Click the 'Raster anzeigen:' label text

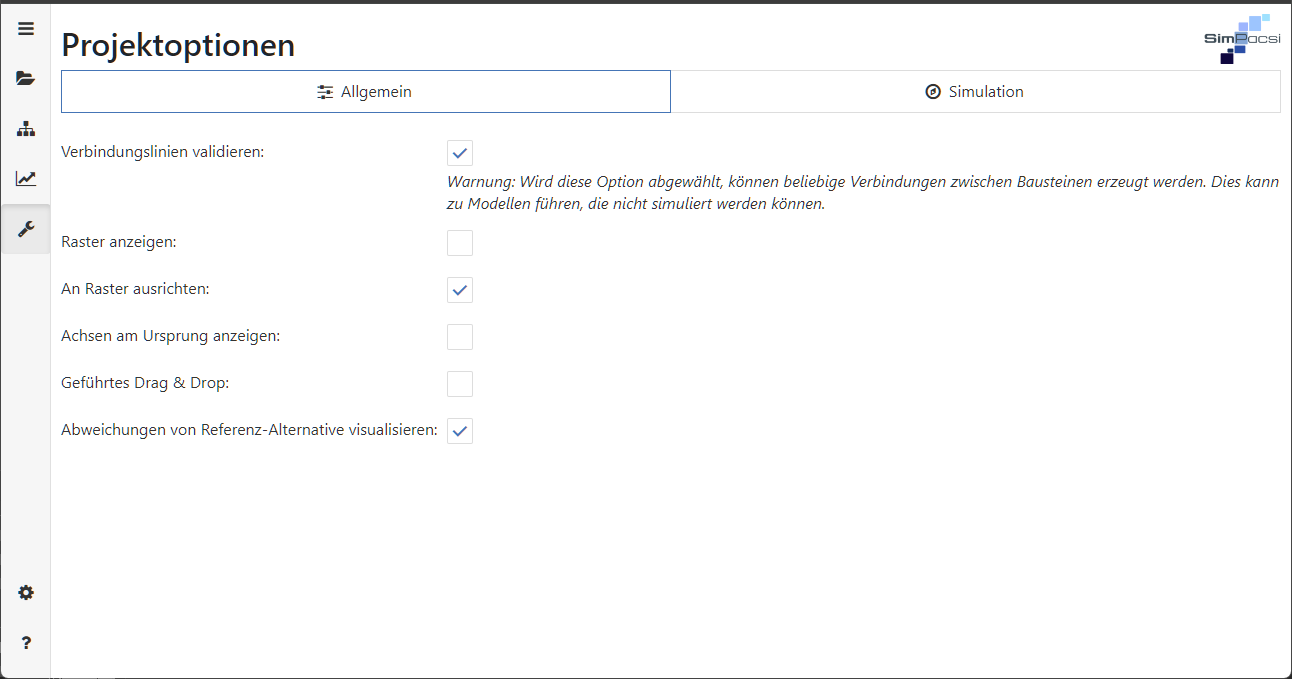[x=119, y=242]
